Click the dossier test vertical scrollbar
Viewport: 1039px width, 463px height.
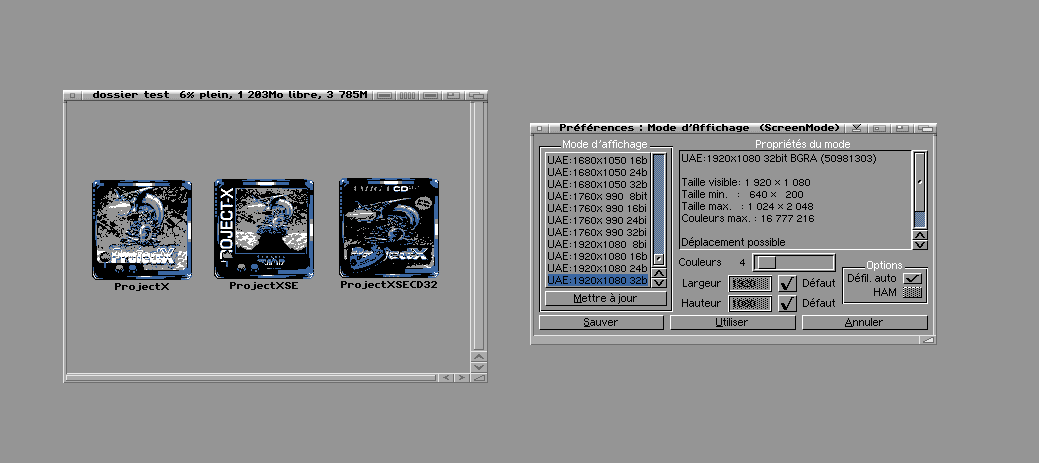[478, 226]
